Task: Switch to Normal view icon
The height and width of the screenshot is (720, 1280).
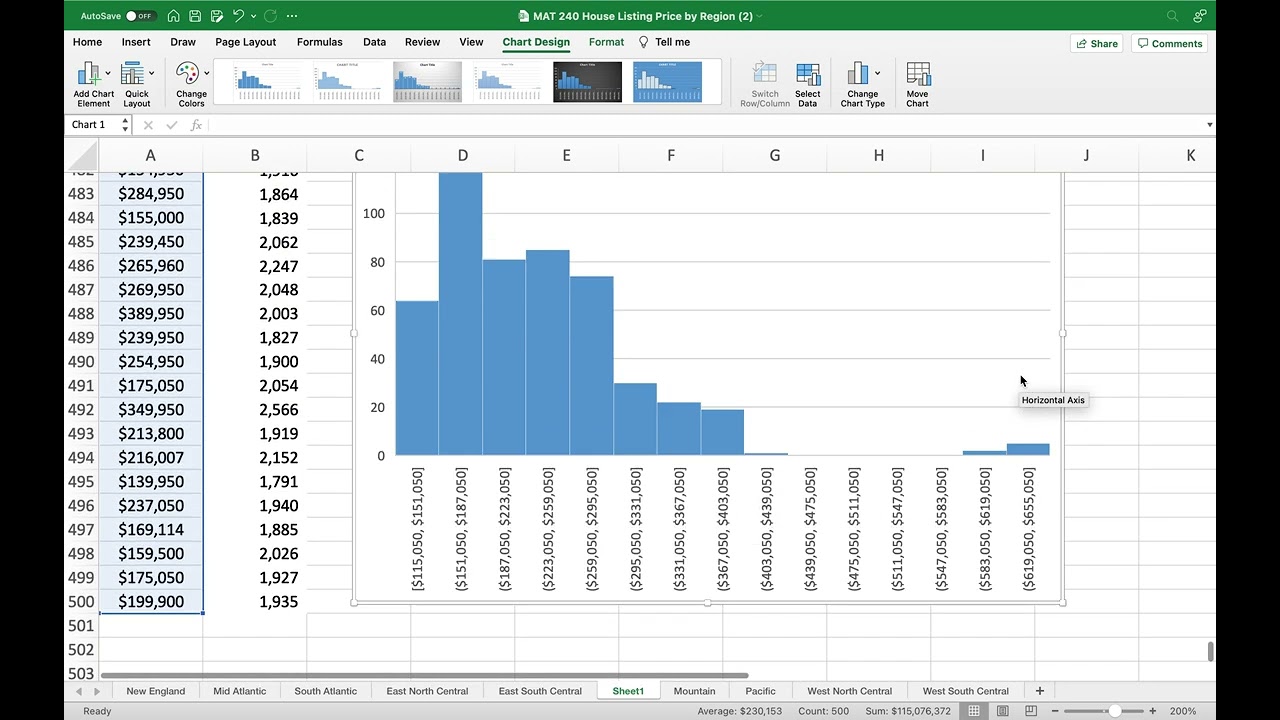Action: coord(974,711)
